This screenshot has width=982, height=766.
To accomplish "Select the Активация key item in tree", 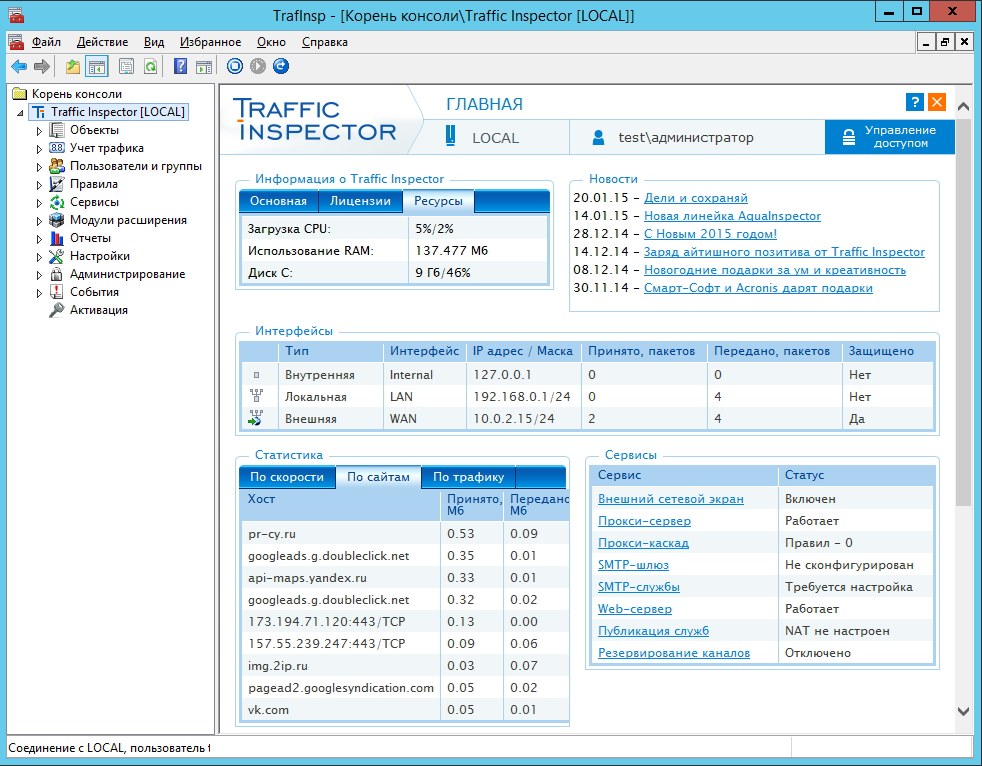I will pos(98,310).
